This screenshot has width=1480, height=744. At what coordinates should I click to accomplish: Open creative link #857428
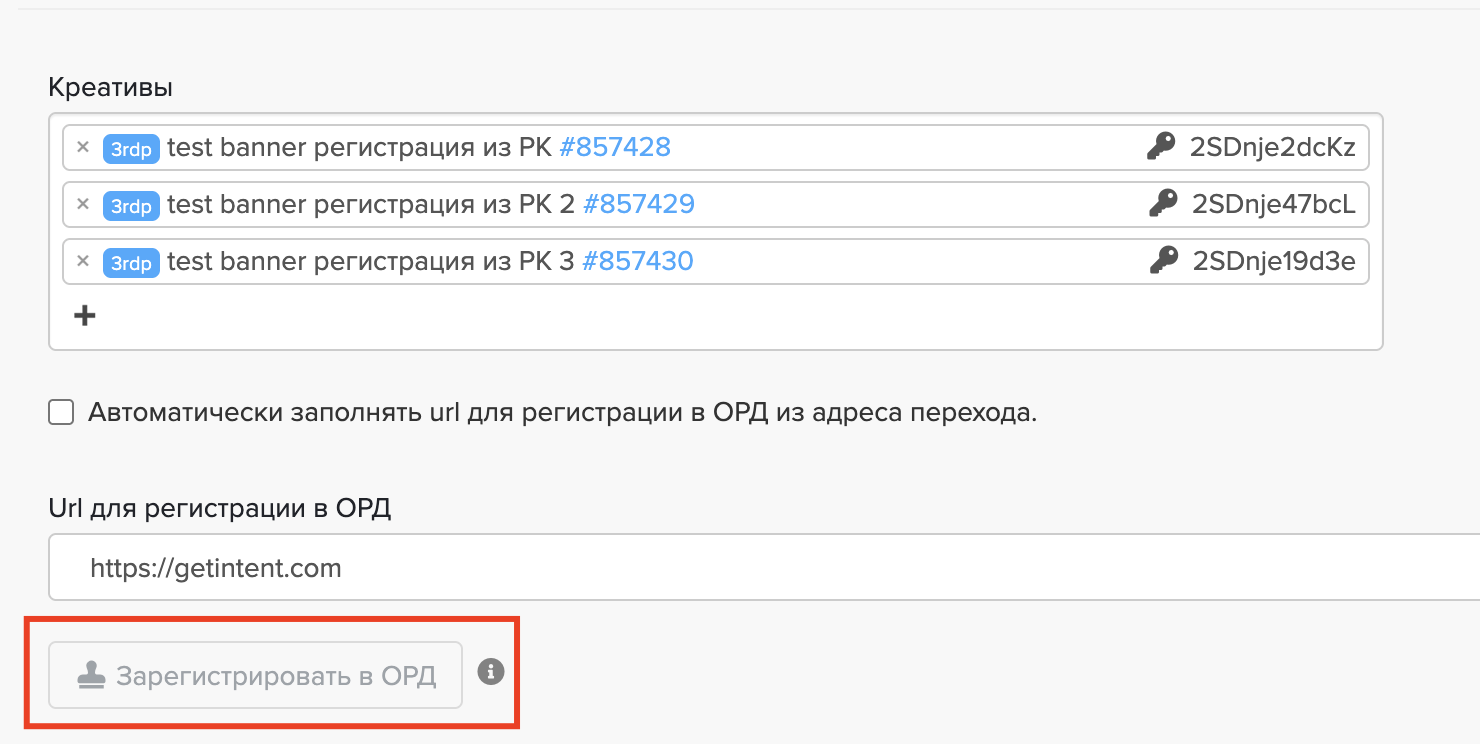click(x=615, y=148)
